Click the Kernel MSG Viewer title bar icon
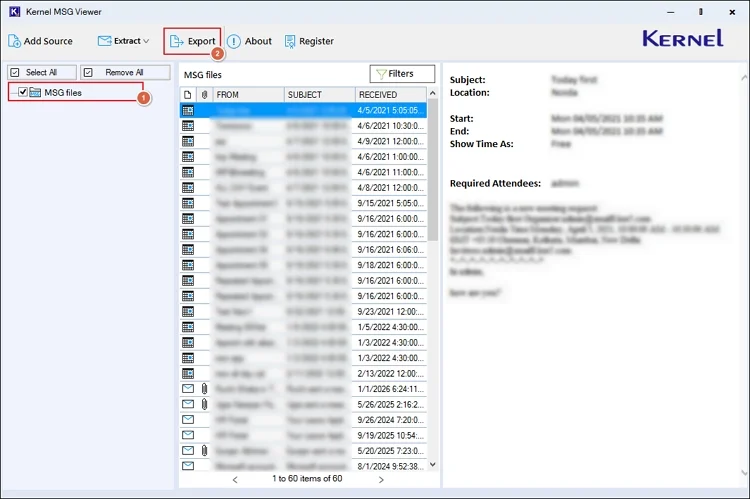The height and width of the screenshot is (499, 750). pos(15,11)
